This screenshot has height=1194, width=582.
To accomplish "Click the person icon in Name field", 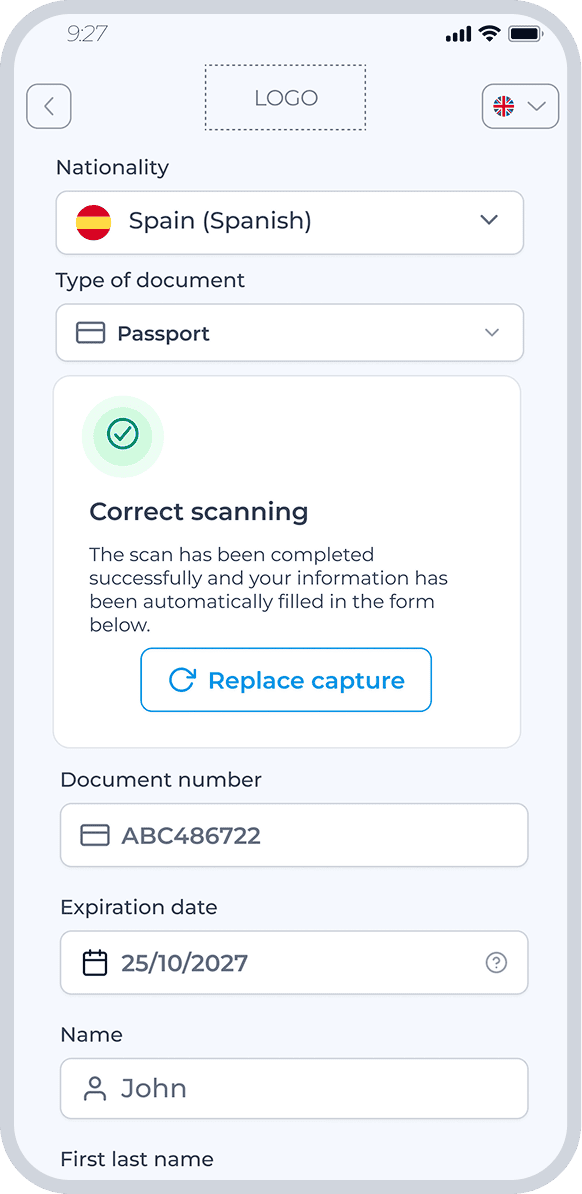I will 94,1089.
